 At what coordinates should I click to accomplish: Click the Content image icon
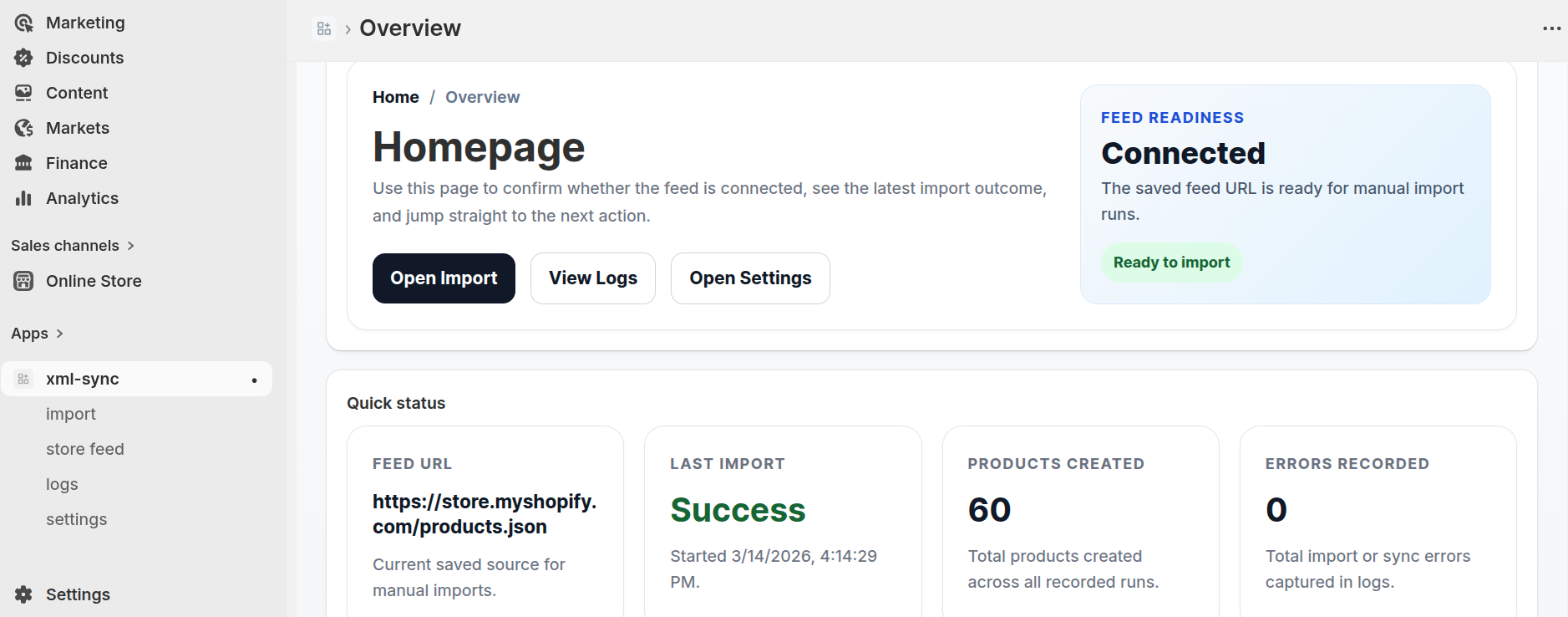point(23,93)
